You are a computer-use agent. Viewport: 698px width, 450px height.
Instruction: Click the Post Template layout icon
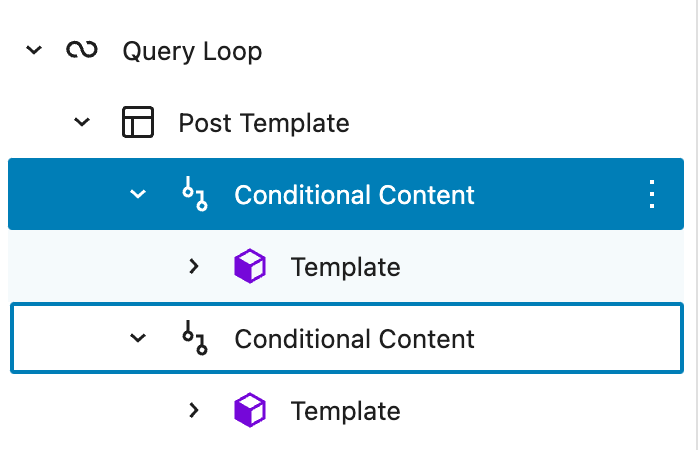click(138, 123)
